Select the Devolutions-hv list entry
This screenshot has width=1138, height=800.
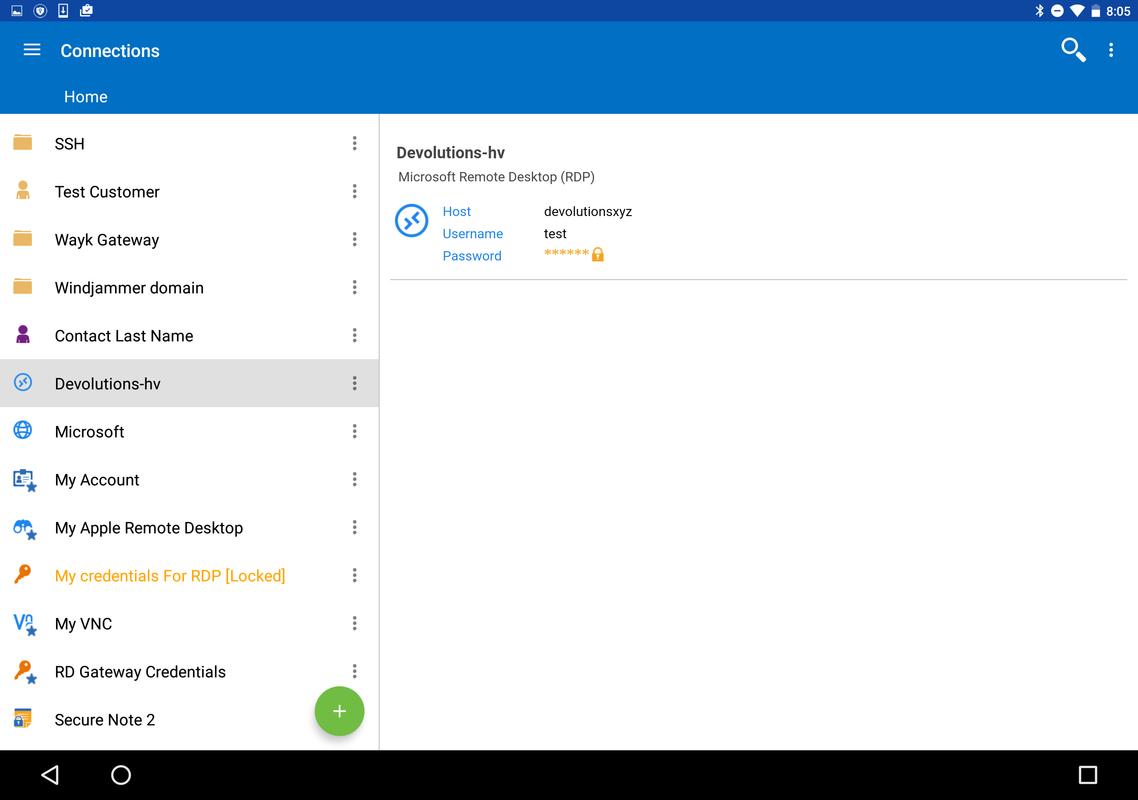click(189, 383)
